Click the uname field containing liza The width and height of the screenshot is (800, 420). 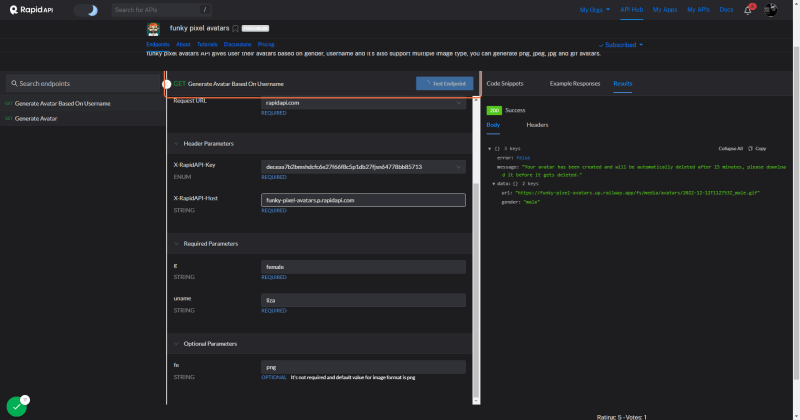[x=363, y=300]
